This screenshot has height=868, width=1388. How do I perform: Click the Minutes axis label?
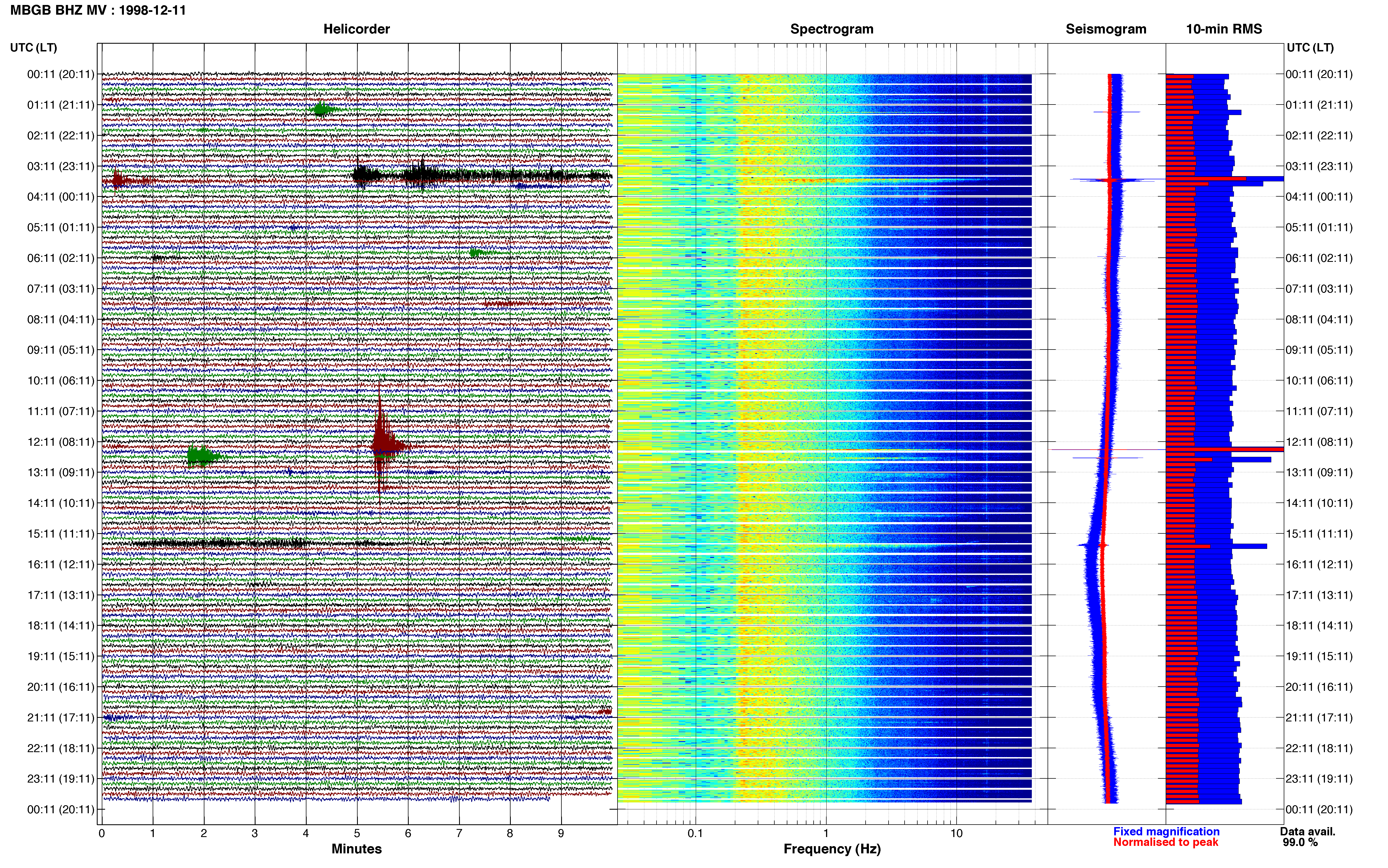356,848
